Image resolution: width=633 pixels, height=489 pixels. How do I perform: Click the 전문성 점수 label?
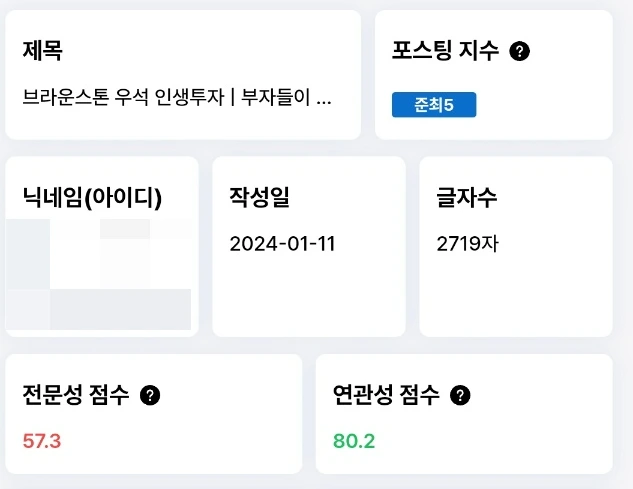(75, 395)
